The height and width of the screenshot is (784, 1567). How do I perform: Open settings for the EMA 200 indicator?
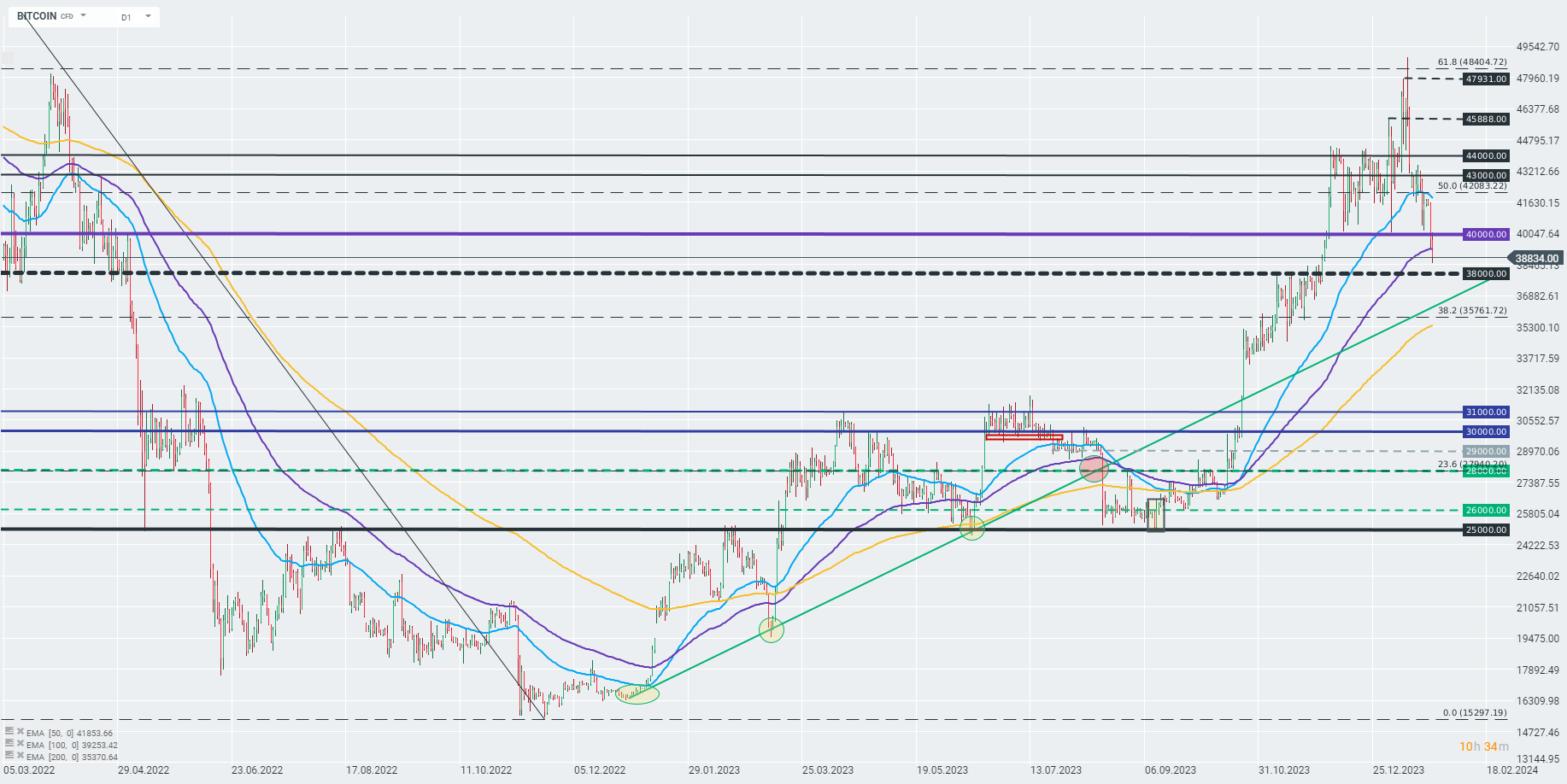(9, 756)
